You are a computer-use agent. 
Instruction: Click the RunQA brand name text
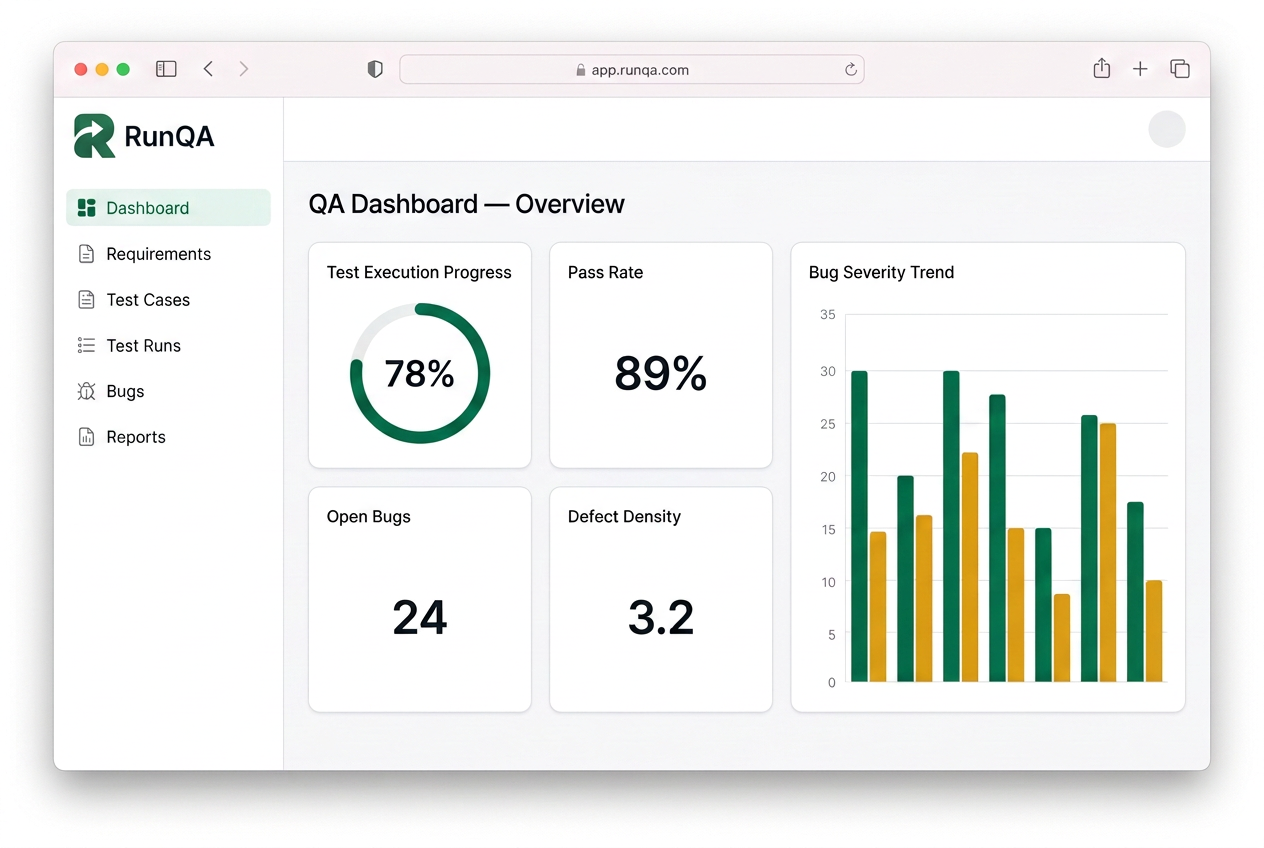[x=169, y=136]
